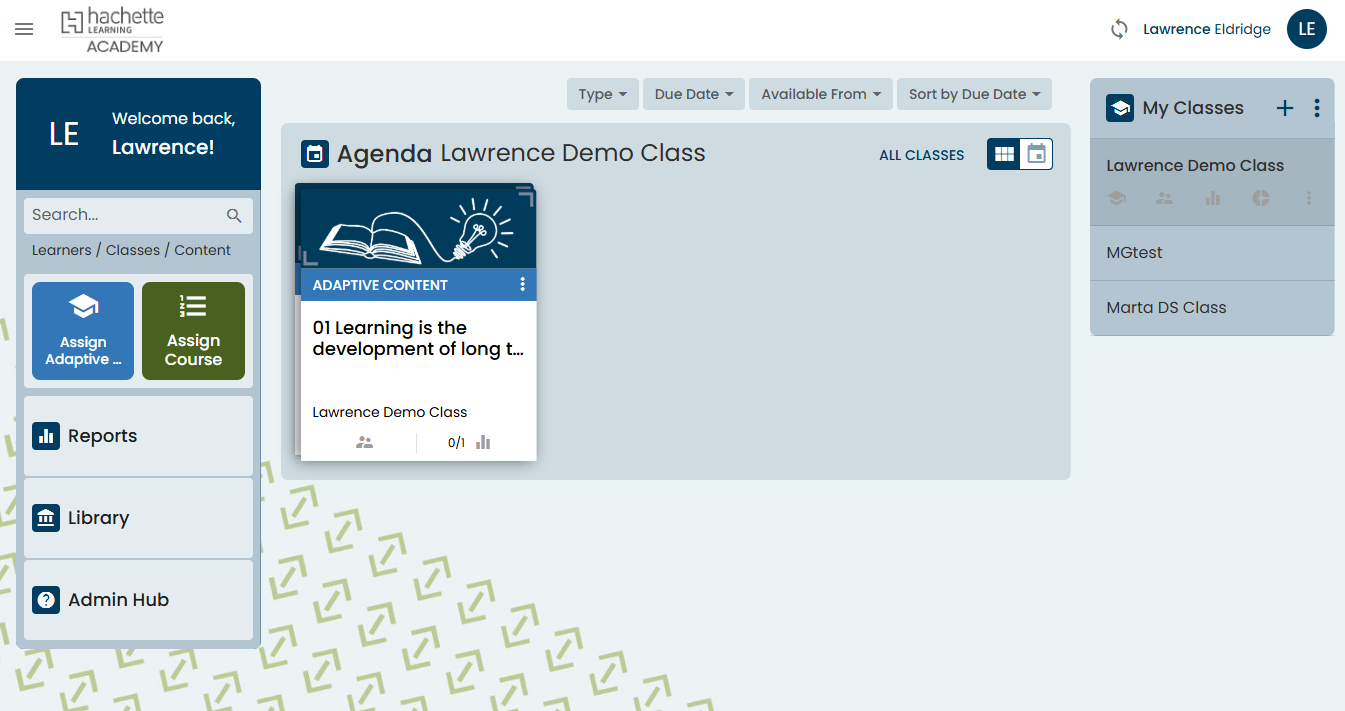Open My Classes more options menu
Image resolution: width=1345 pixels, height=711 pixels.
tap(1317, 108)
